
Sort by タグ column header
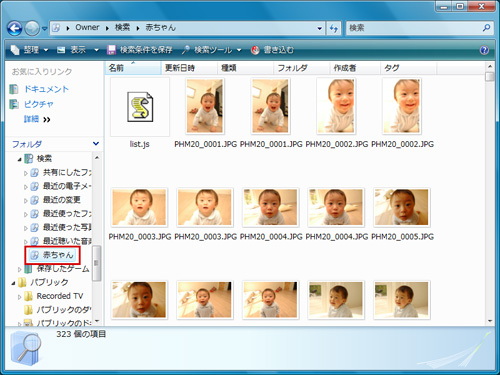click(408, 68)
